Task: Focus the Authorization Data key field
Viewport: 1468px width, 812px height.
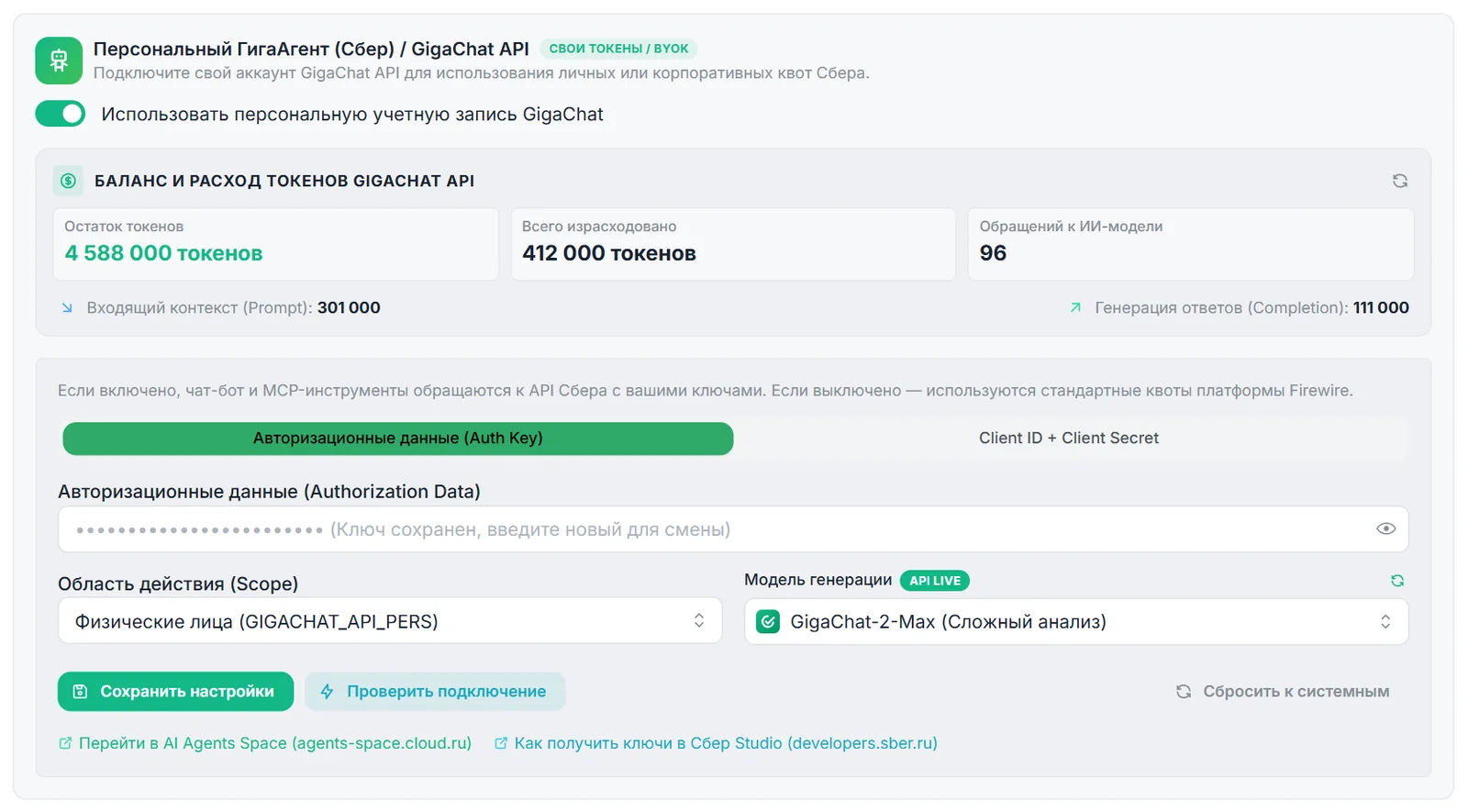Action: pyautogui.click(x=733, y=529)
